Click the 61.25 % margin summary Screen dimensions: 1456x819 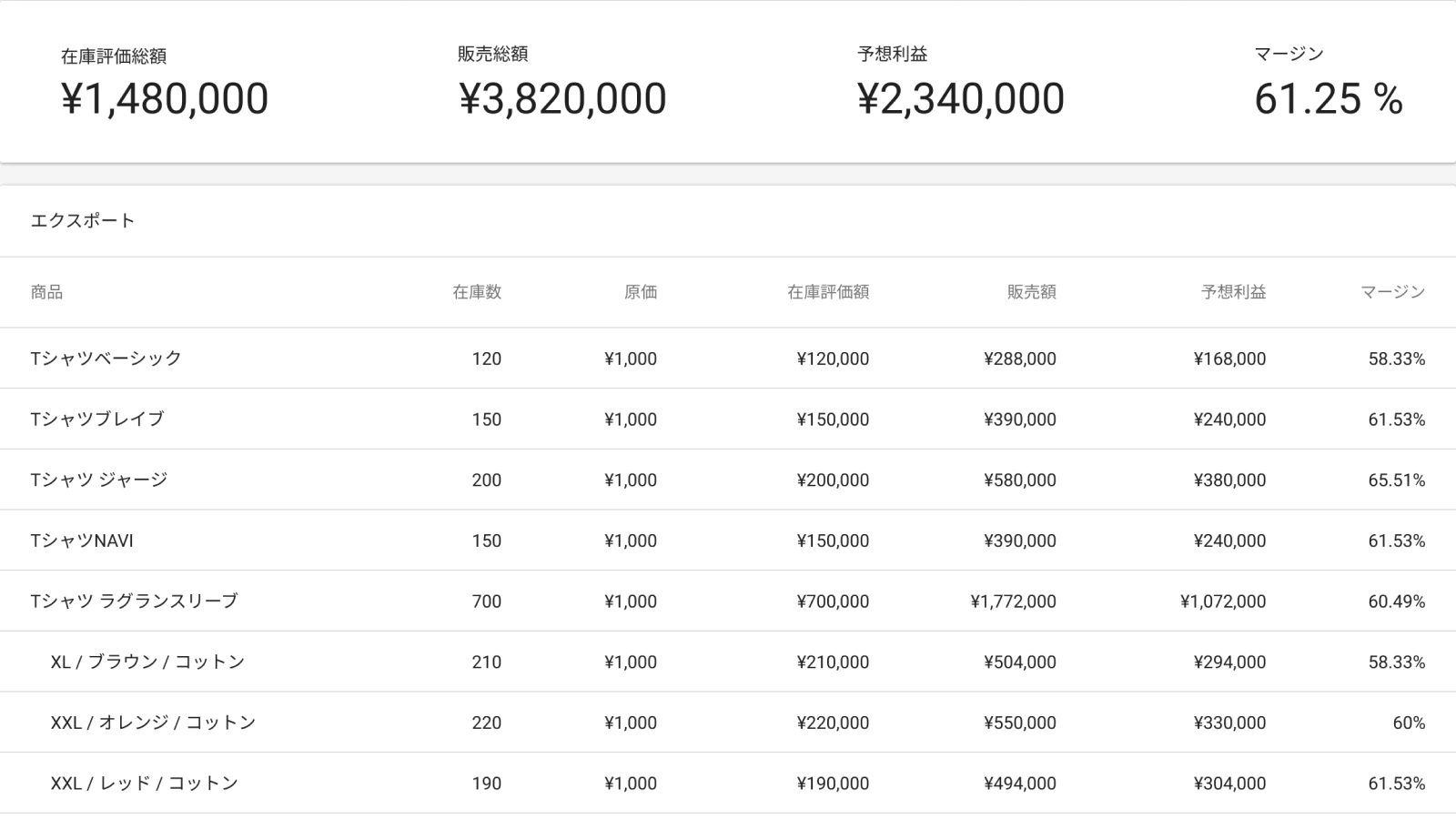(1328, 99)
